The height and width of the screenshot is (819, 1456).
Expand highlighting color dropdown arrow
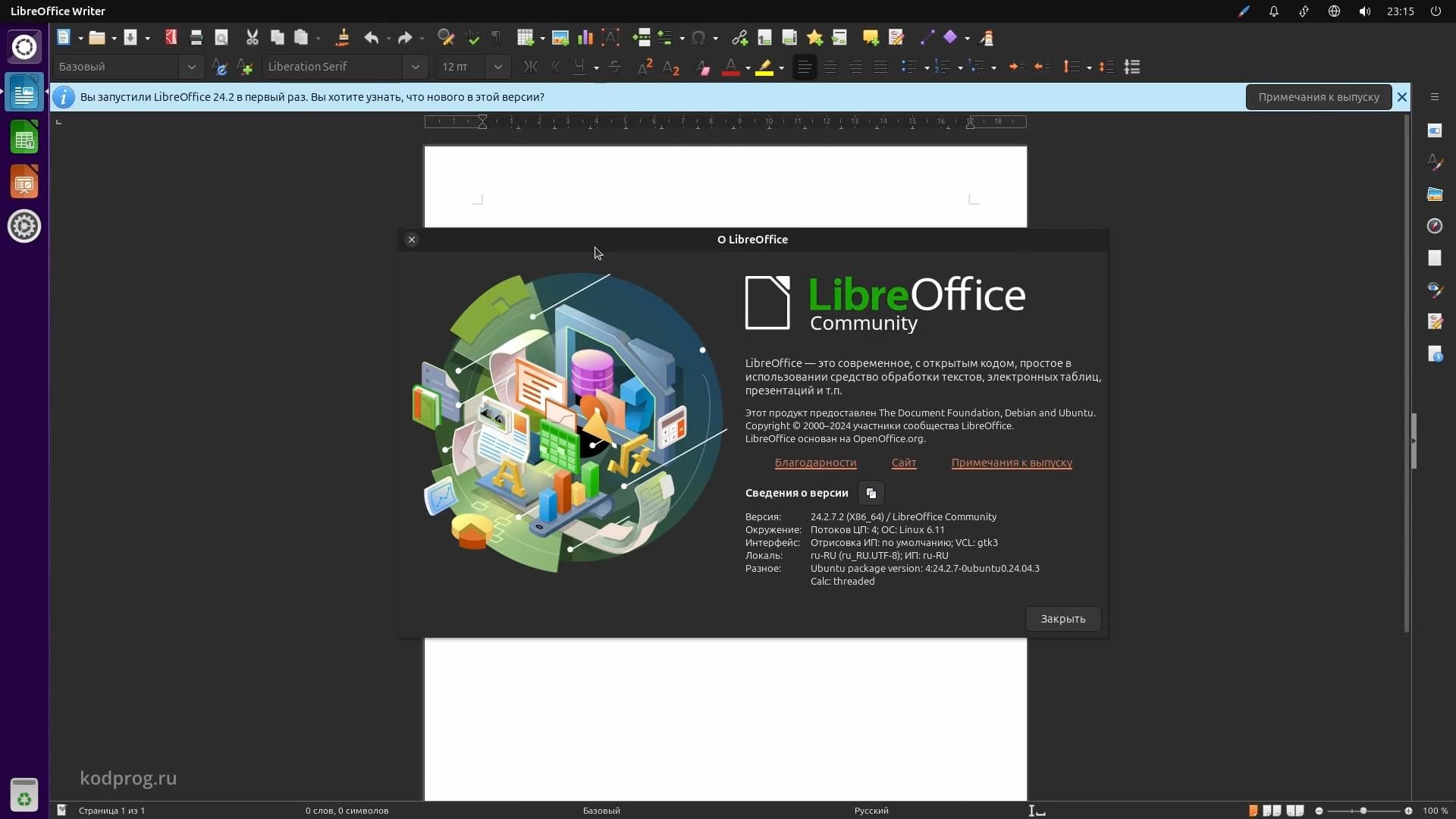pos(781,67)
